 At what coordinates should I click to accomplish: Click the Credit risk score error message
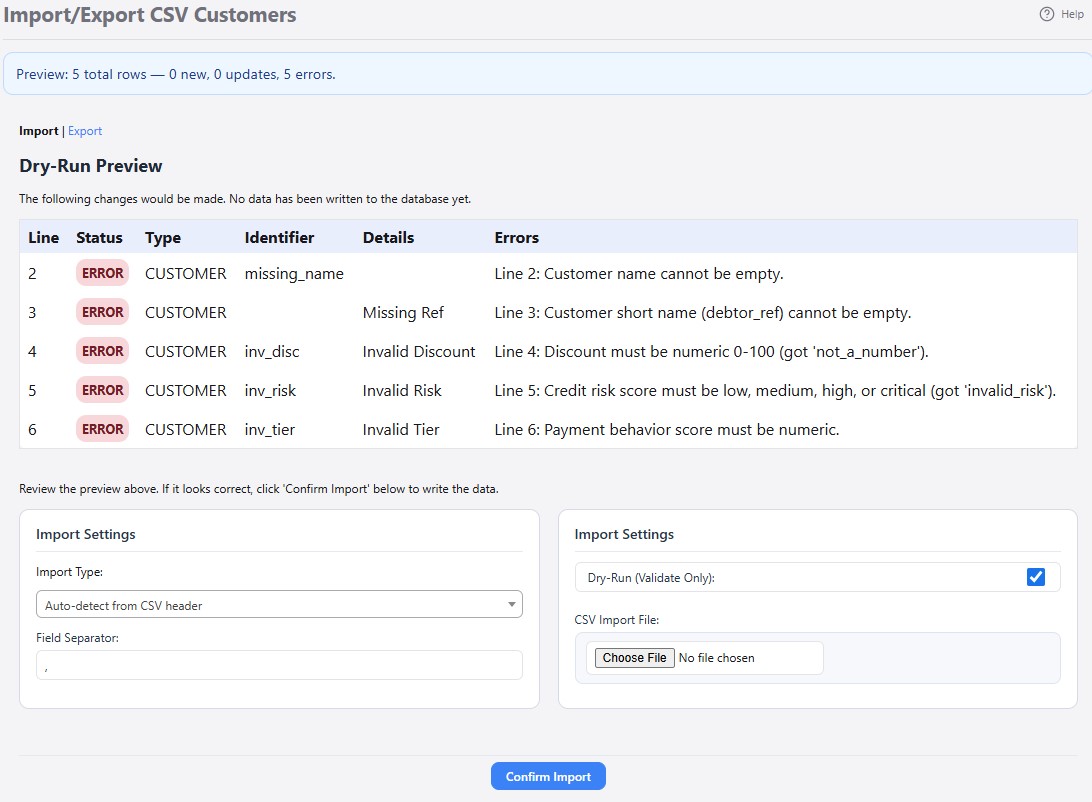tap(775, 391)
